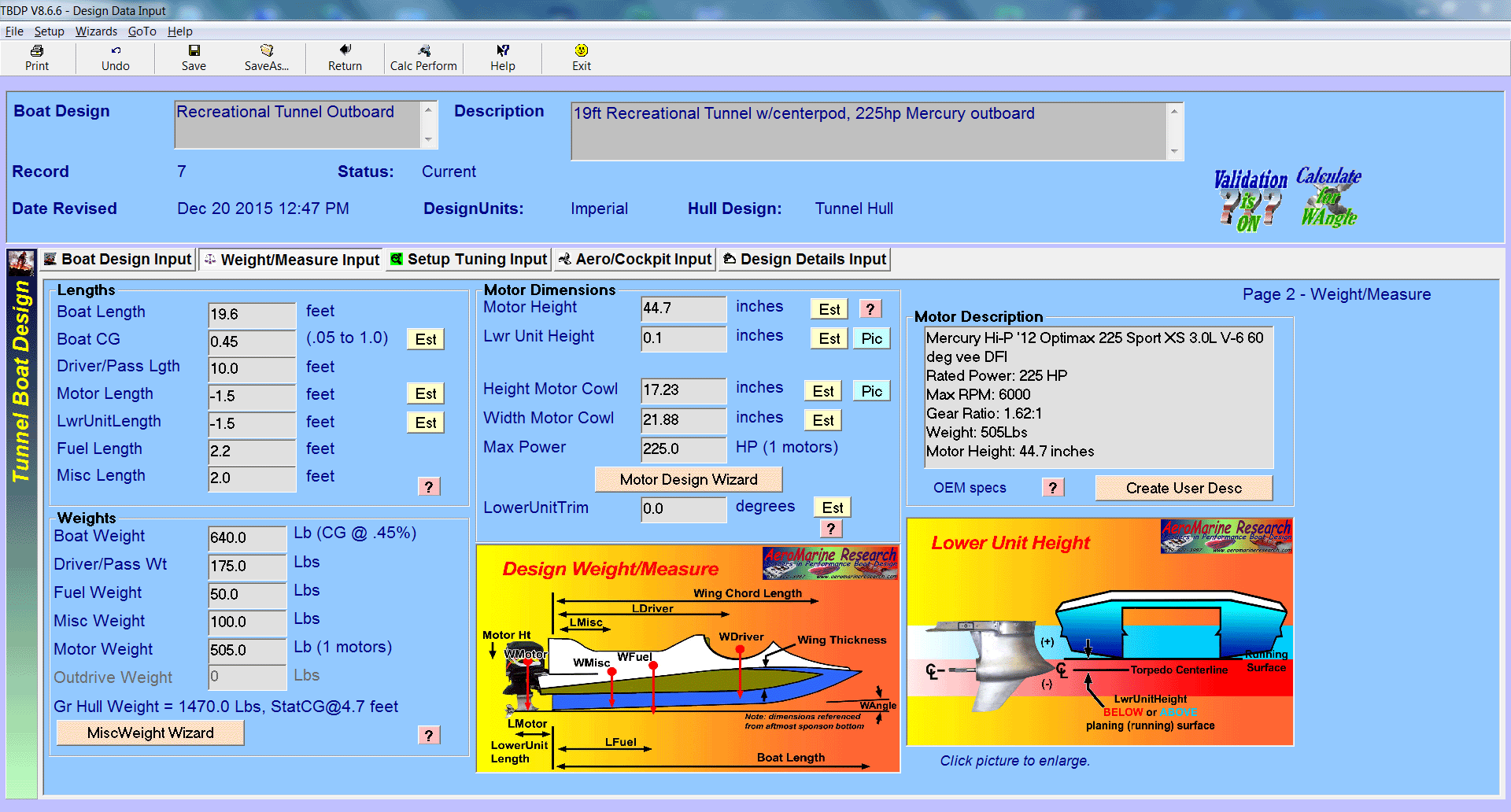Image resolution: width=1511 pixels, height=812 pixels.
Task: Open the Setup menu
Action: [49, 31]
